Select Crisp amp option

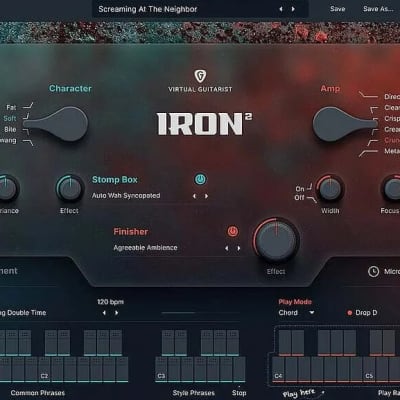(392, 118)
